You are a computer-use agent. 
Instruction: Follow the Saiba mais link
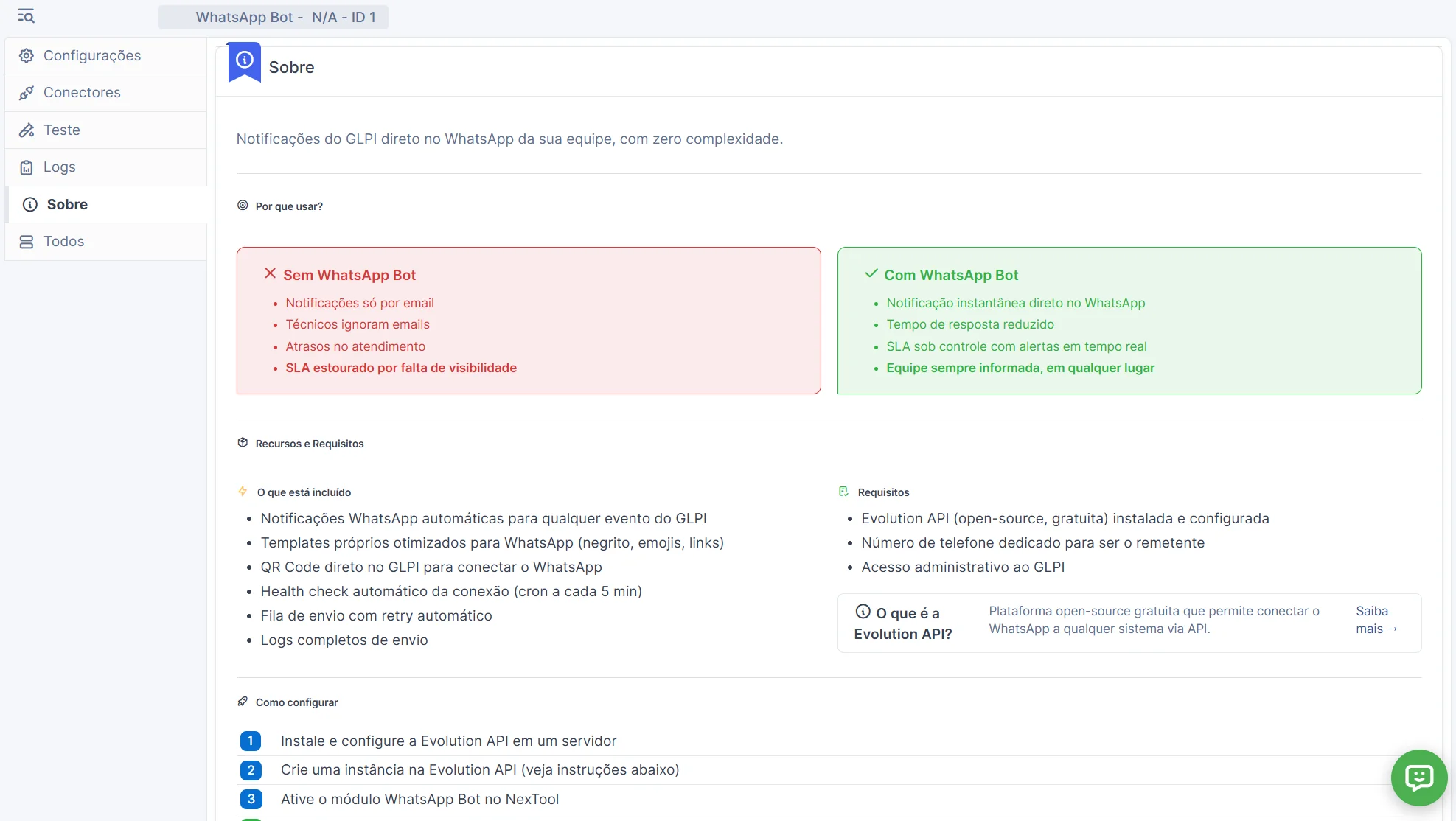(x=1376, y=620)
